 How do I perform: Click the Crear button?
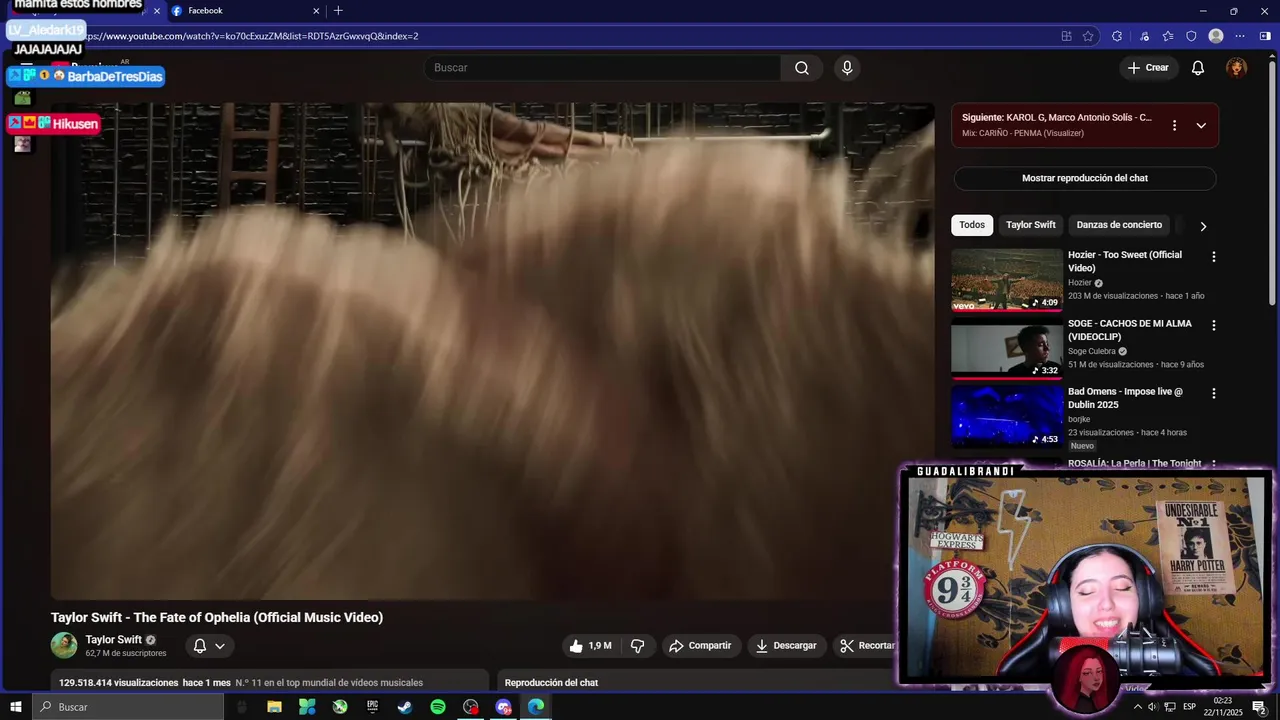click(x=1147, y=68)
